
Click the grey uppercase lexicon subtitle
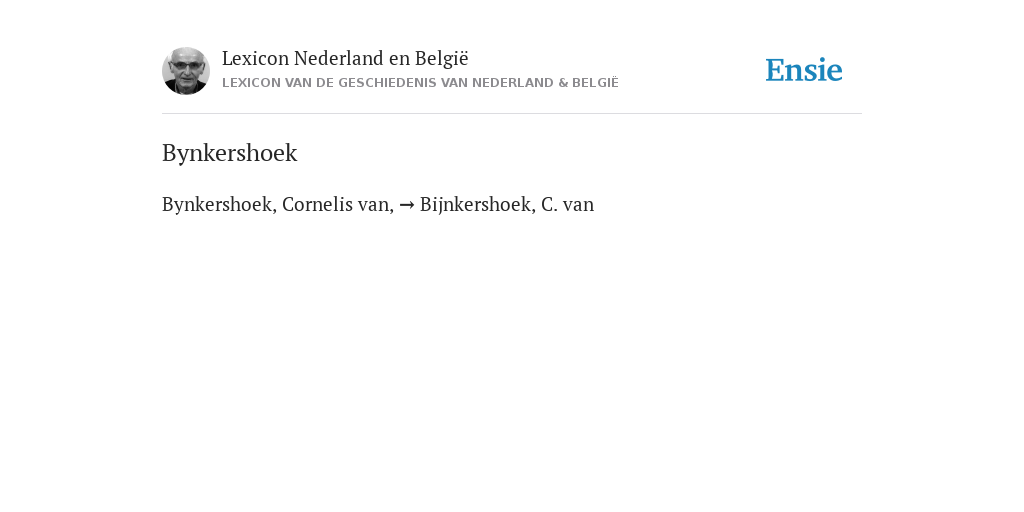tap(420, 83)
